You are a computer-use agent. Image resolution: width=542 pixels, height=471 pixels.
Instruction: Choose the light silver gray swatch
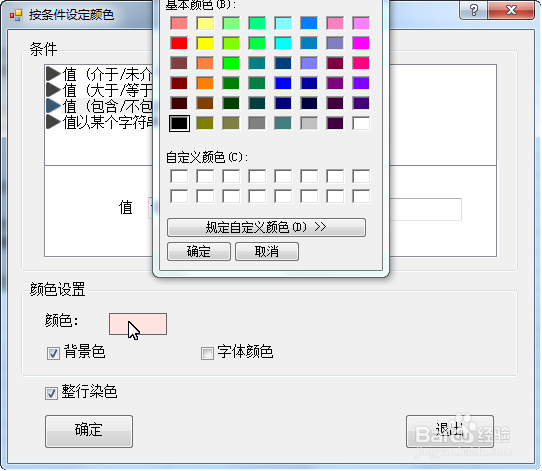(x=309, y=123)
